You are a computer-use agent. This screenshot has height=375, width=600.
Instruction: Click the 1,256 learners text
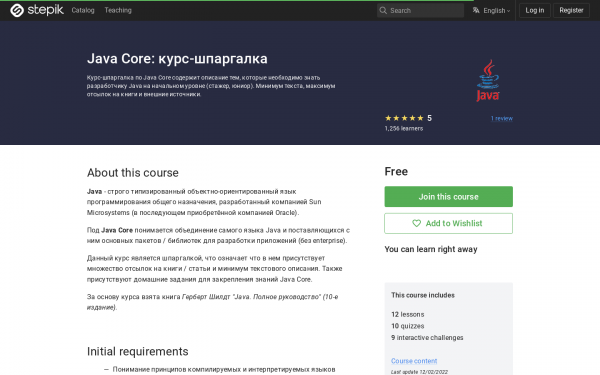click(404, 129)
